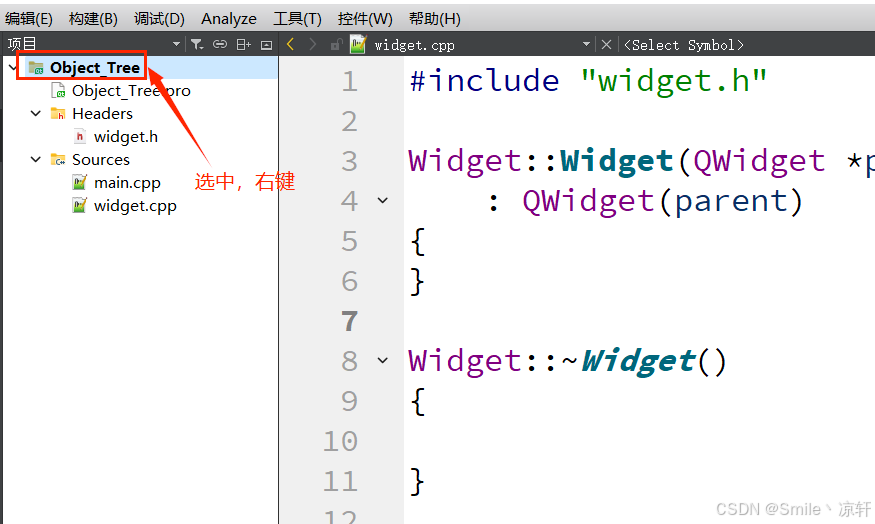Collapse the Sources folder
The image size is (875, 524).
click(x=36, y=159)
